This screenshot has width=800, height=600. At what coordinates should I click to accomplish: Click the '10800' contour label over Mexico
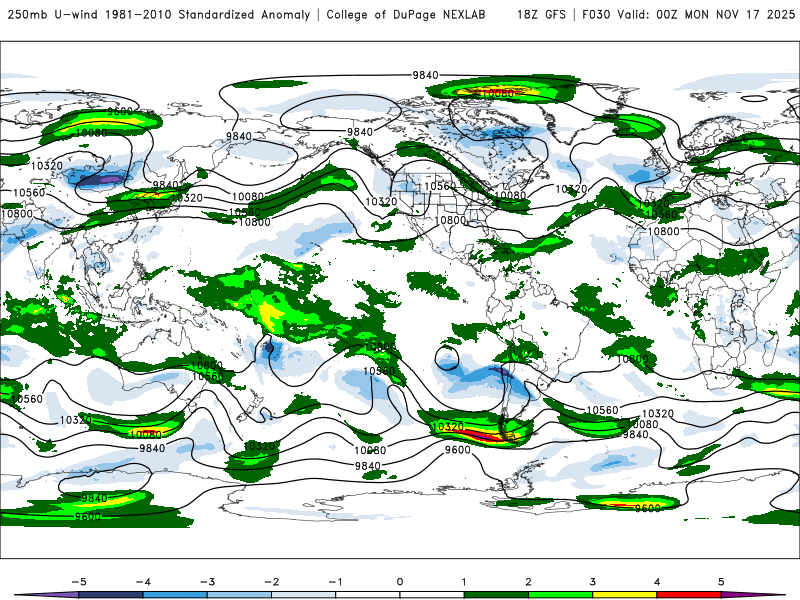click(449, 220)
